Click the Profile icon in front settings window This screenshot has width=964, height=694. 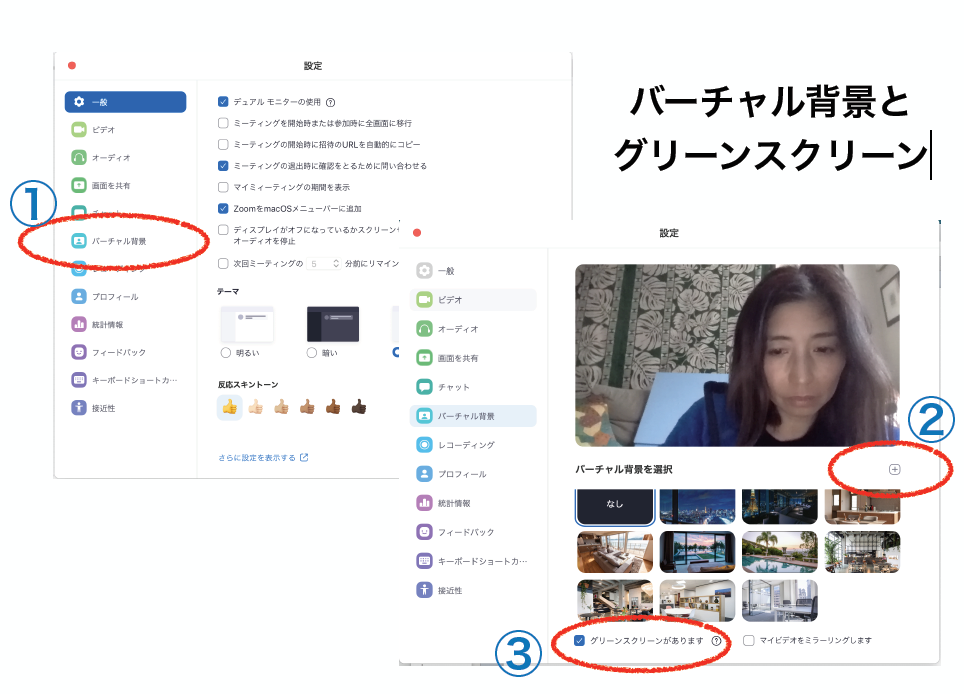[424, 474]
